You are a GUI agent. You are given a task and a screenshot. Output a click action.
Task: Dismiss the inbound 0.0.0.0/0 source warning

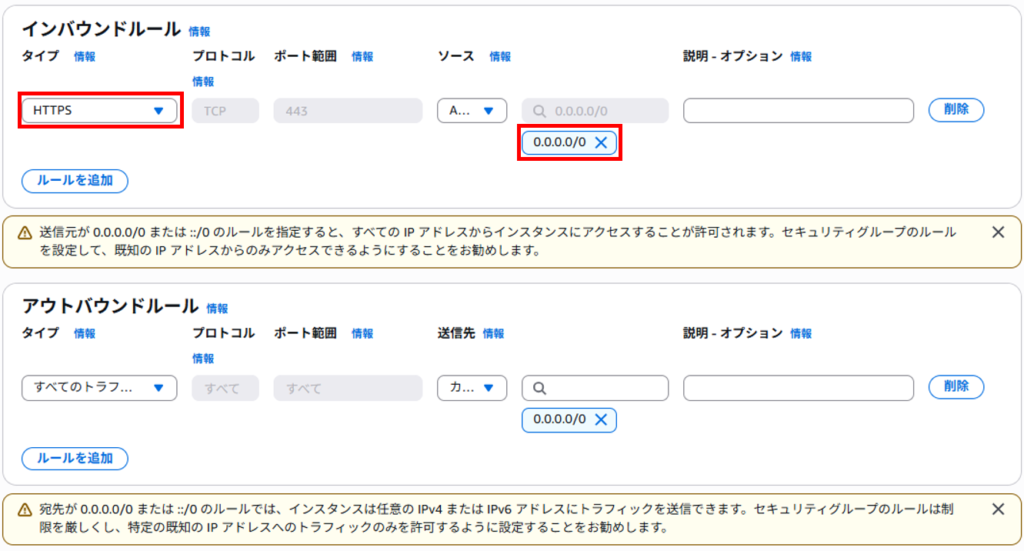[998, 232]
